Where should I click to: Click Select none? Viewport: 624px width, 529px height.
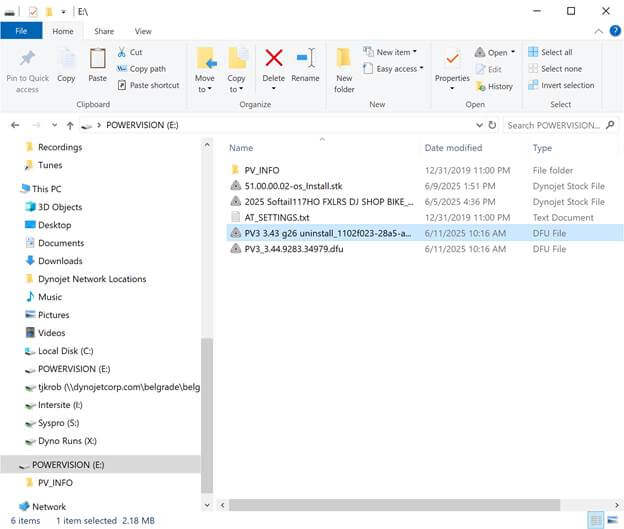click(x=555, y=69)
